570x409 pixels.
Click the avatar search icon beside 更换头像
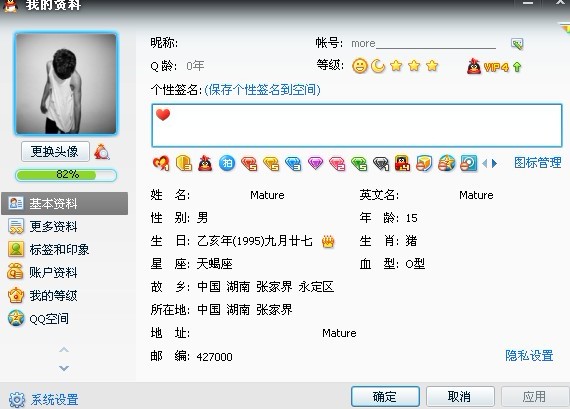tap(102, 152)
